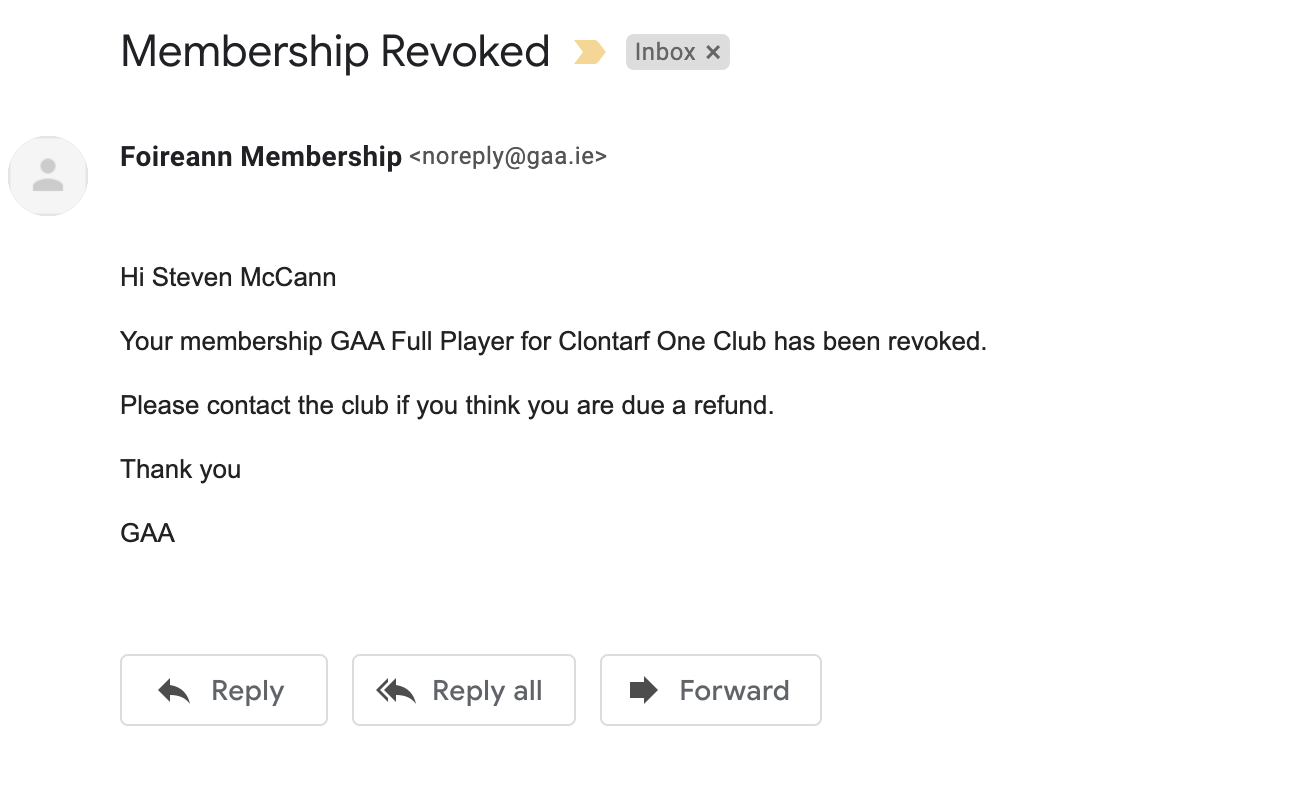Click the Reply all button

464,690
